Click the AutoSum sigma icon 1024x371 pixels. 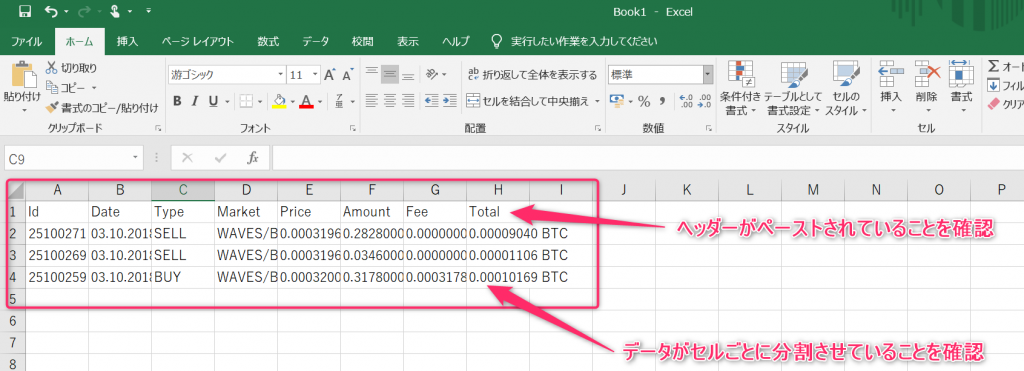(x=993, y=67)
